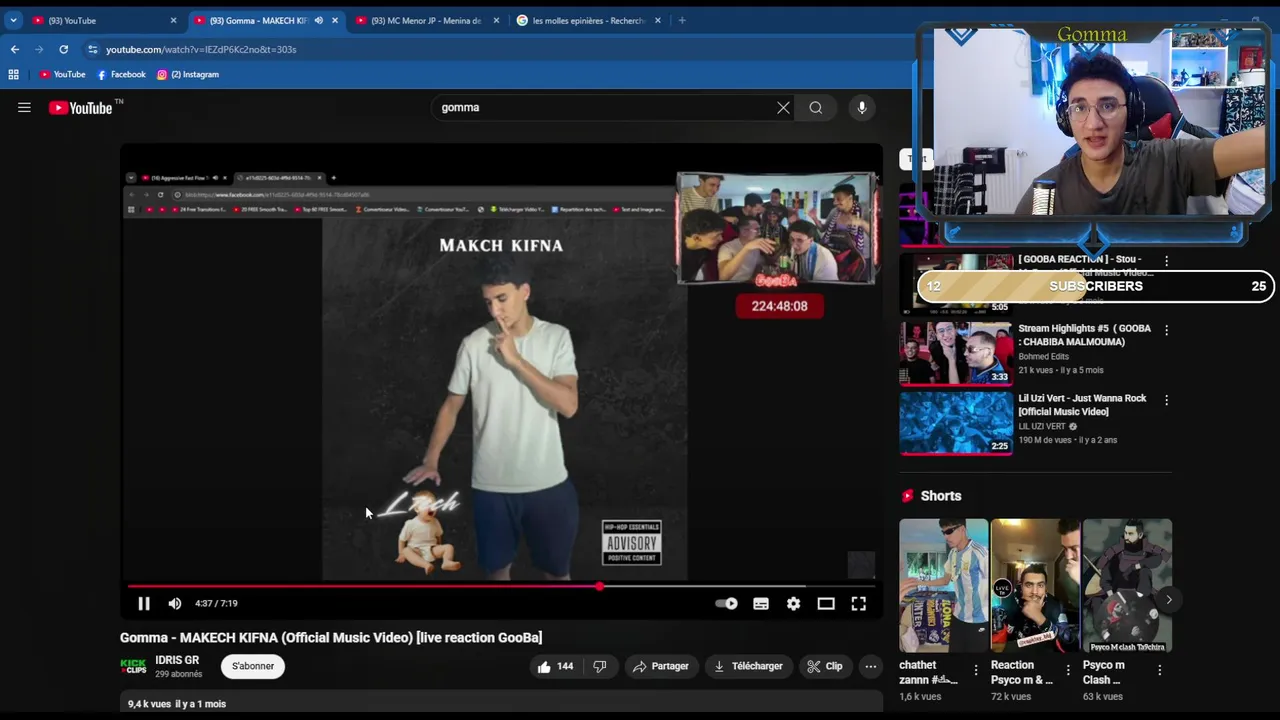Pause the video playback

pyautogui.click(x=144, y=604)
